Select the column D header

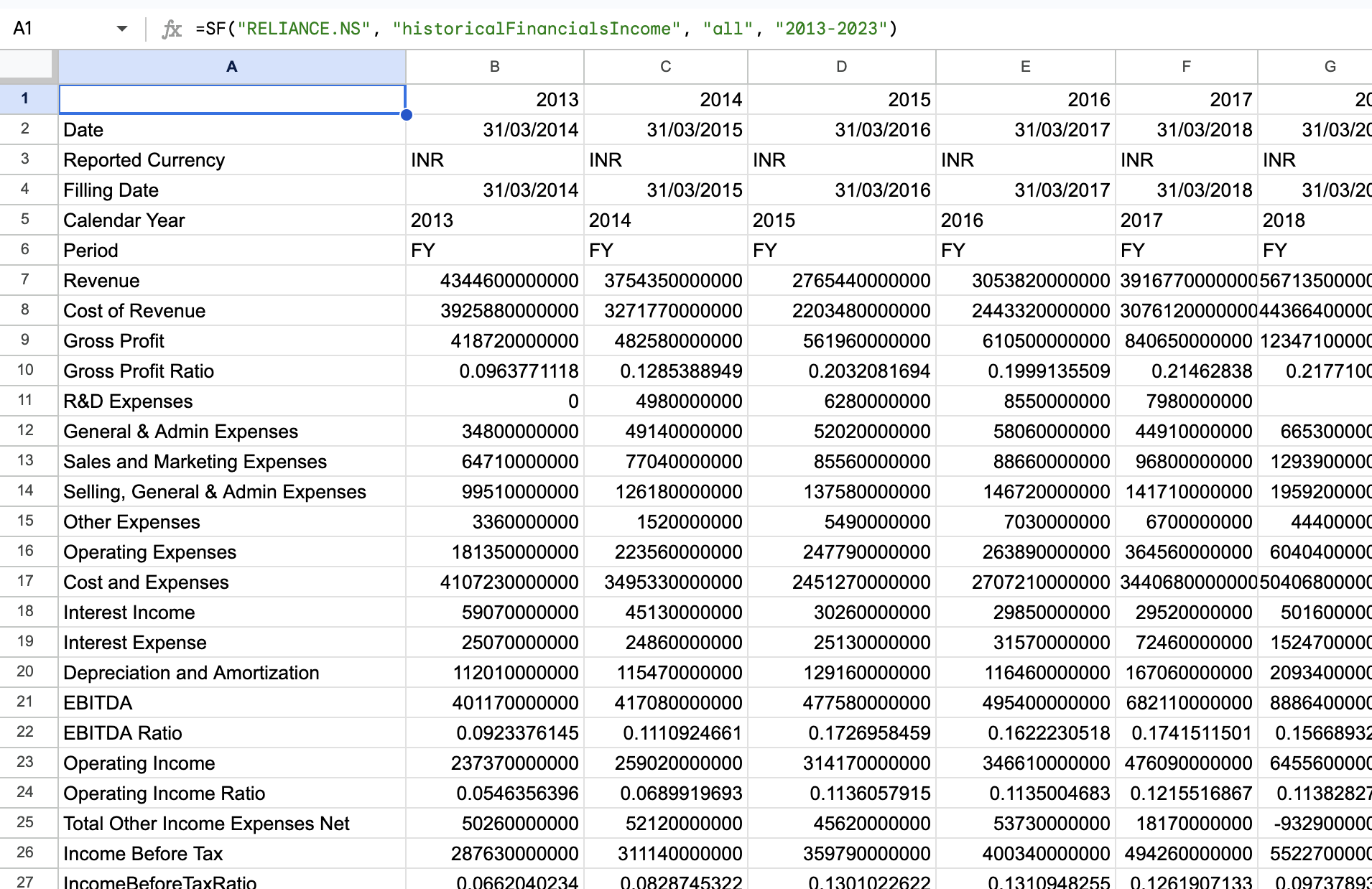pos(840,66)
